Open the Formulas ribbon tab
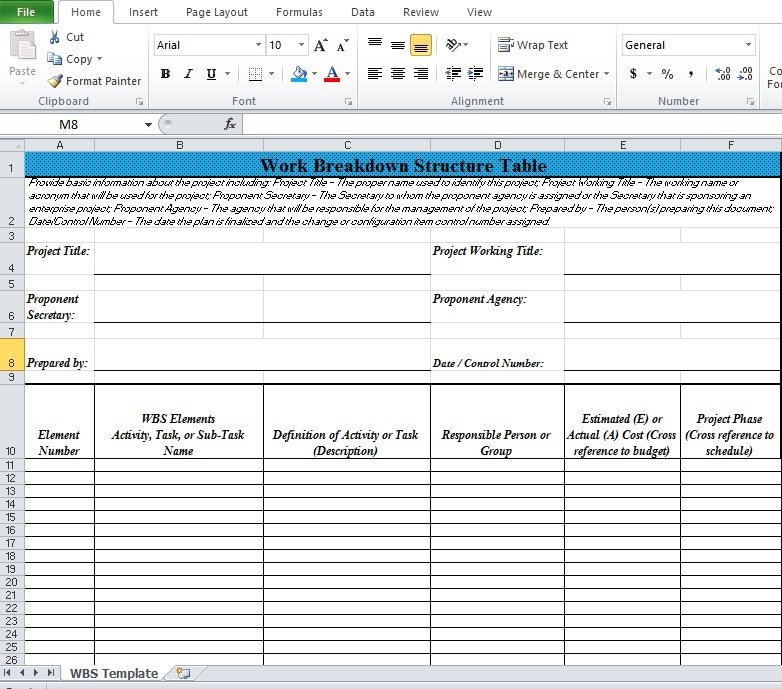Image resolution: width=782 pixels, height=689 pixels. pyautogui.click(x=299, y=12)
